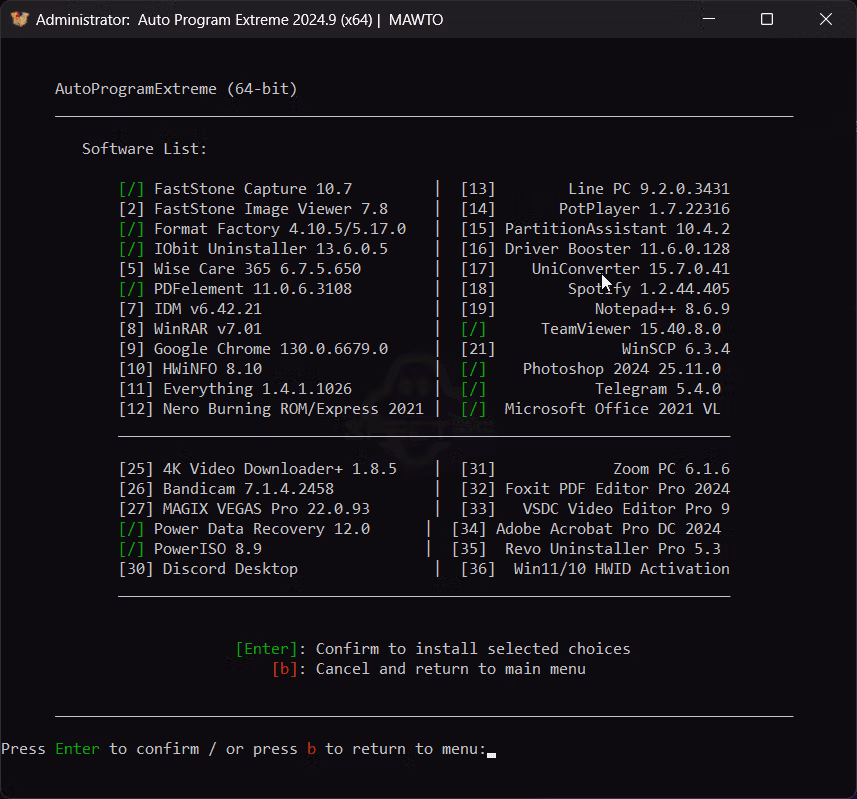The width and height of the screenshot is (857, 799).
Task: Click the Revo Uninstaller Pro 5.3 entry
Action: 586,549
